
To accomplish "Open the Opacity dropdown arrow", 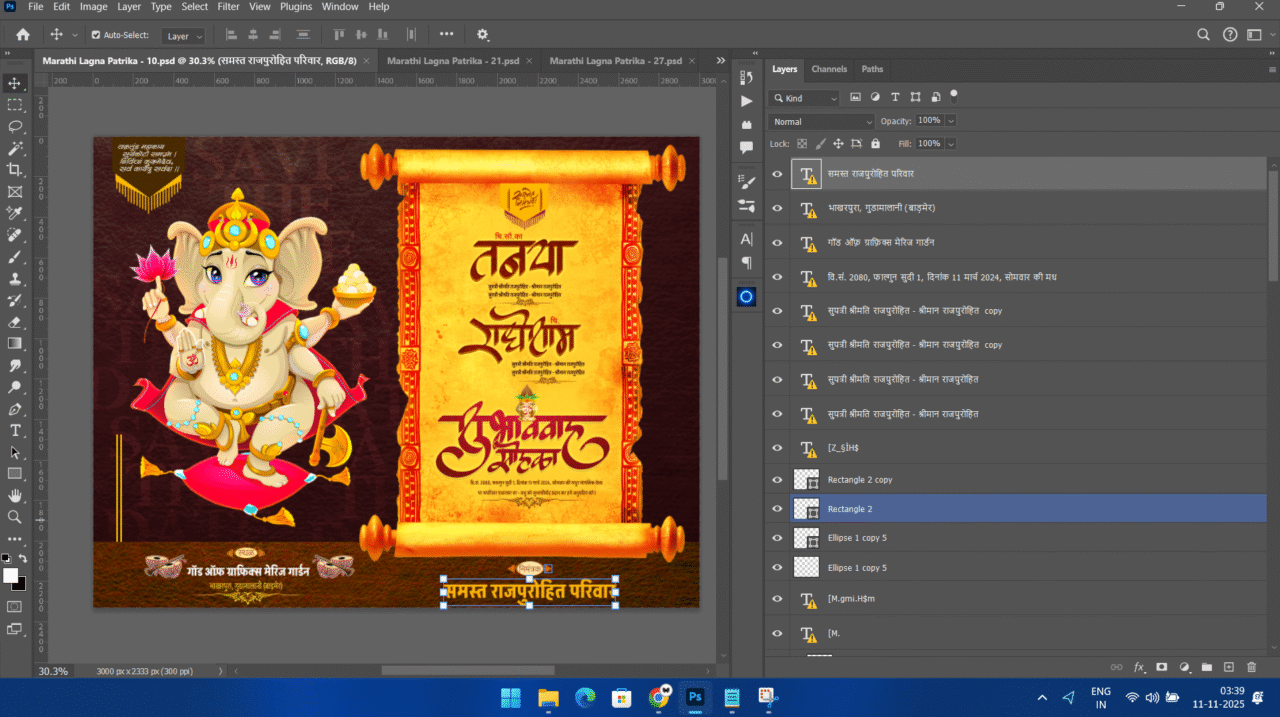I will (949, 121).
